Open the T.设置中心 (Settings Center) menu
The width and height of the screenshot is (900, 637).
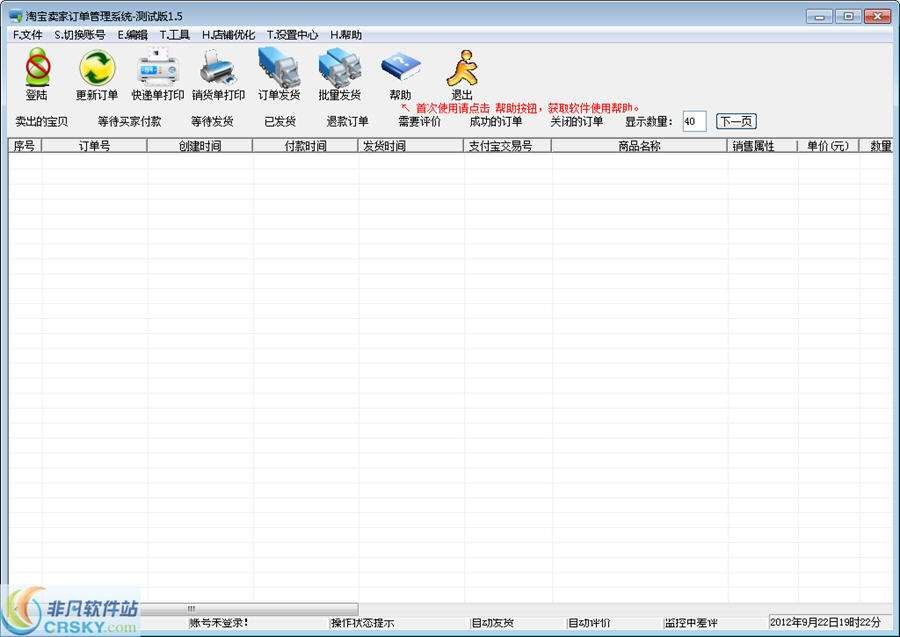click(x=288, y=34)
